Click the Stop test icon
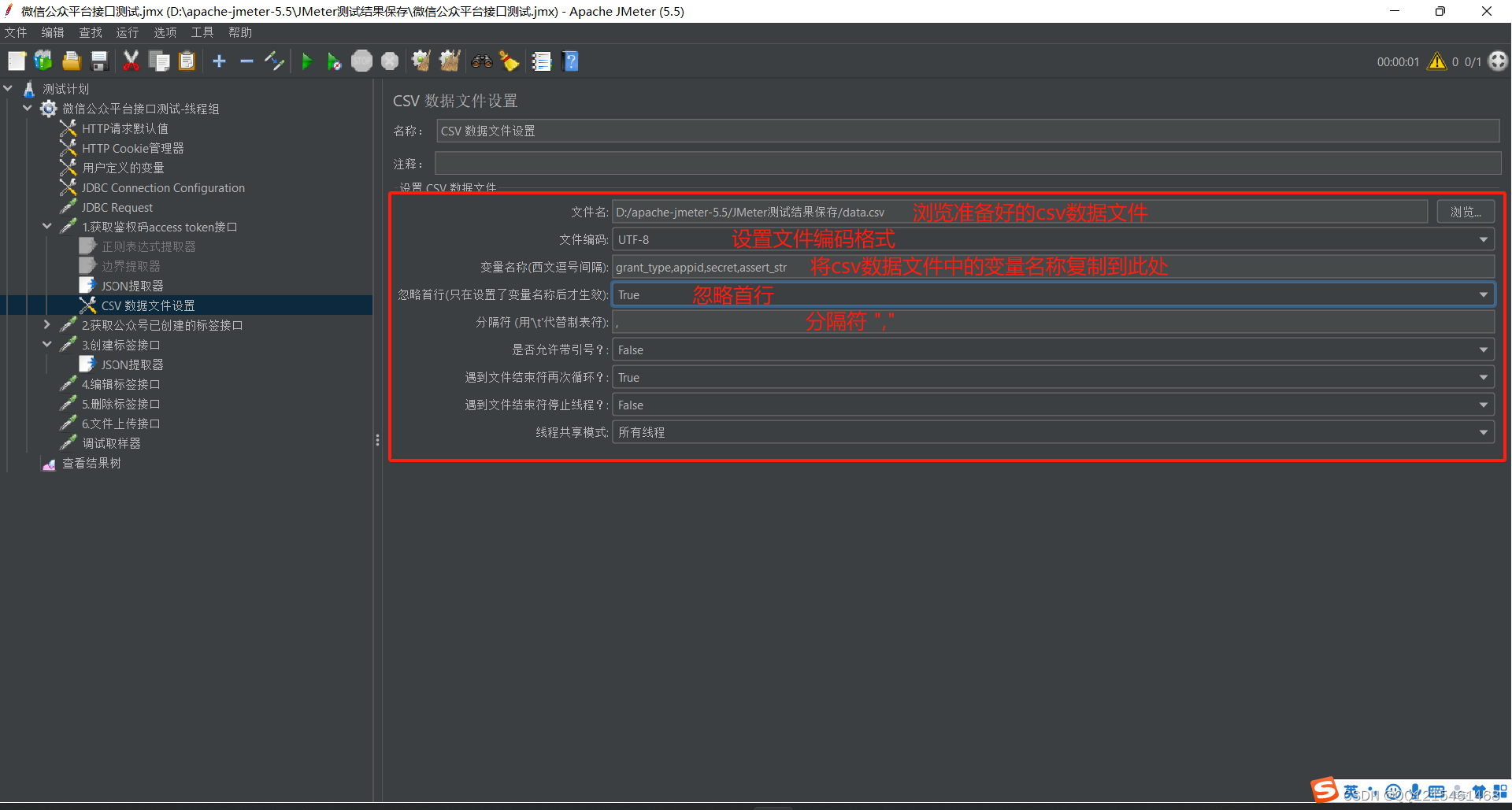 [361, 61]
